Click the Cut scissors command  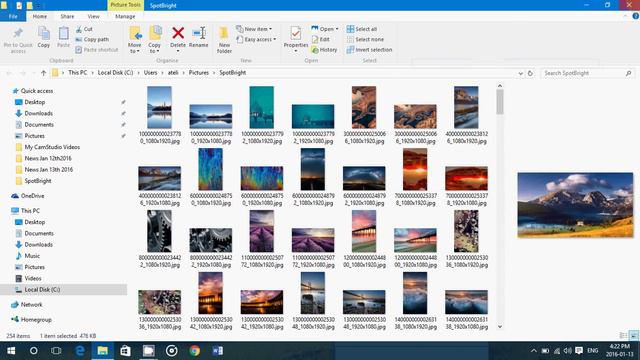point(84,29)
